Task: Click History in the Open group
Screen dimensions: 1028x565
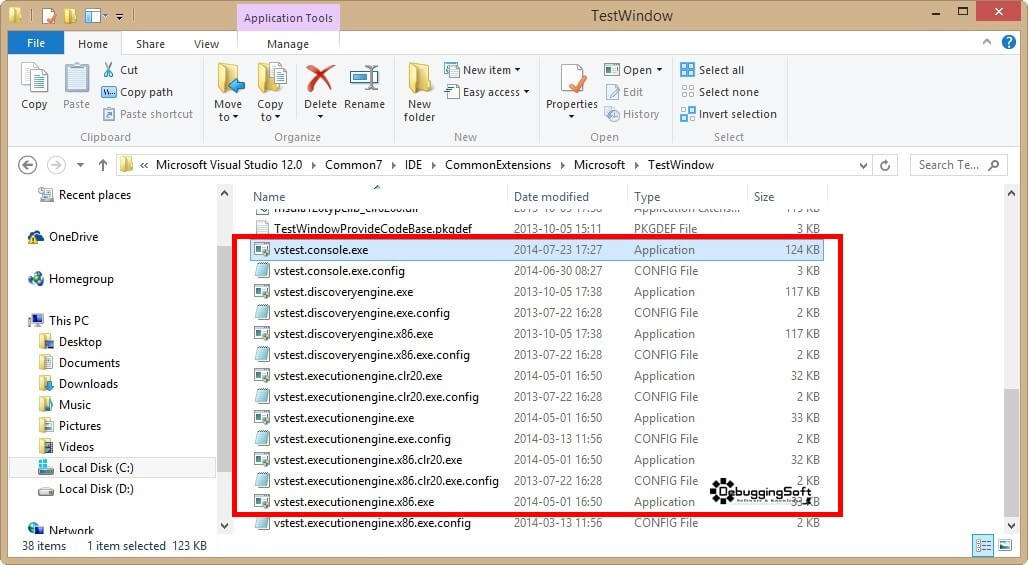Action: tap(632, 114)
